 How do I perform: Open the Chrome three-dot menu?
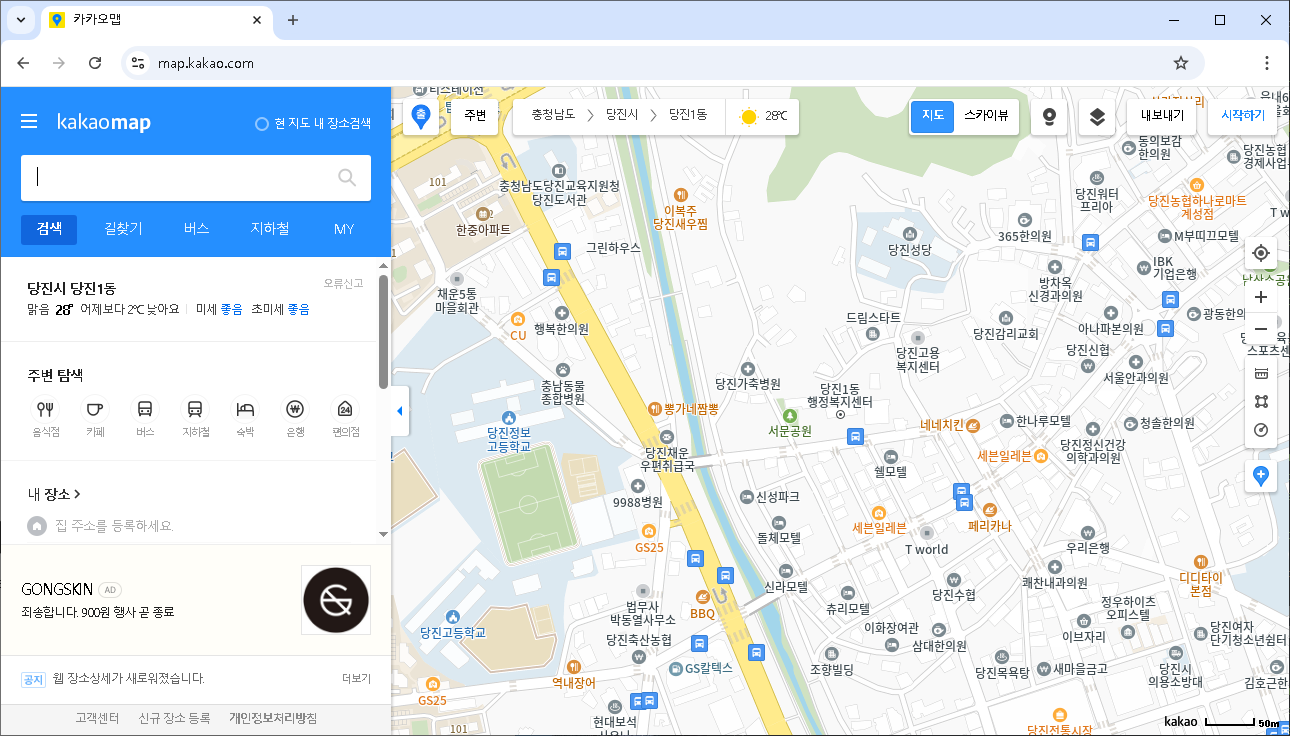(x=1266, y=63)
